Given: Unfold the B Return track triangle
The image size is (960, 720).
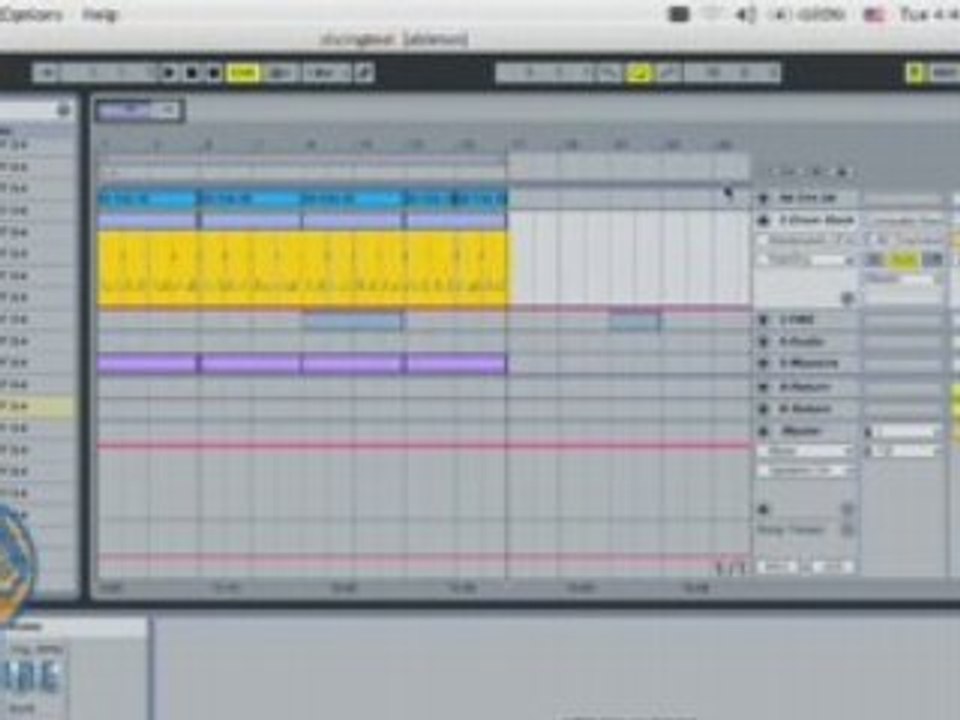Looking at the screenshot, I should 763,409.
